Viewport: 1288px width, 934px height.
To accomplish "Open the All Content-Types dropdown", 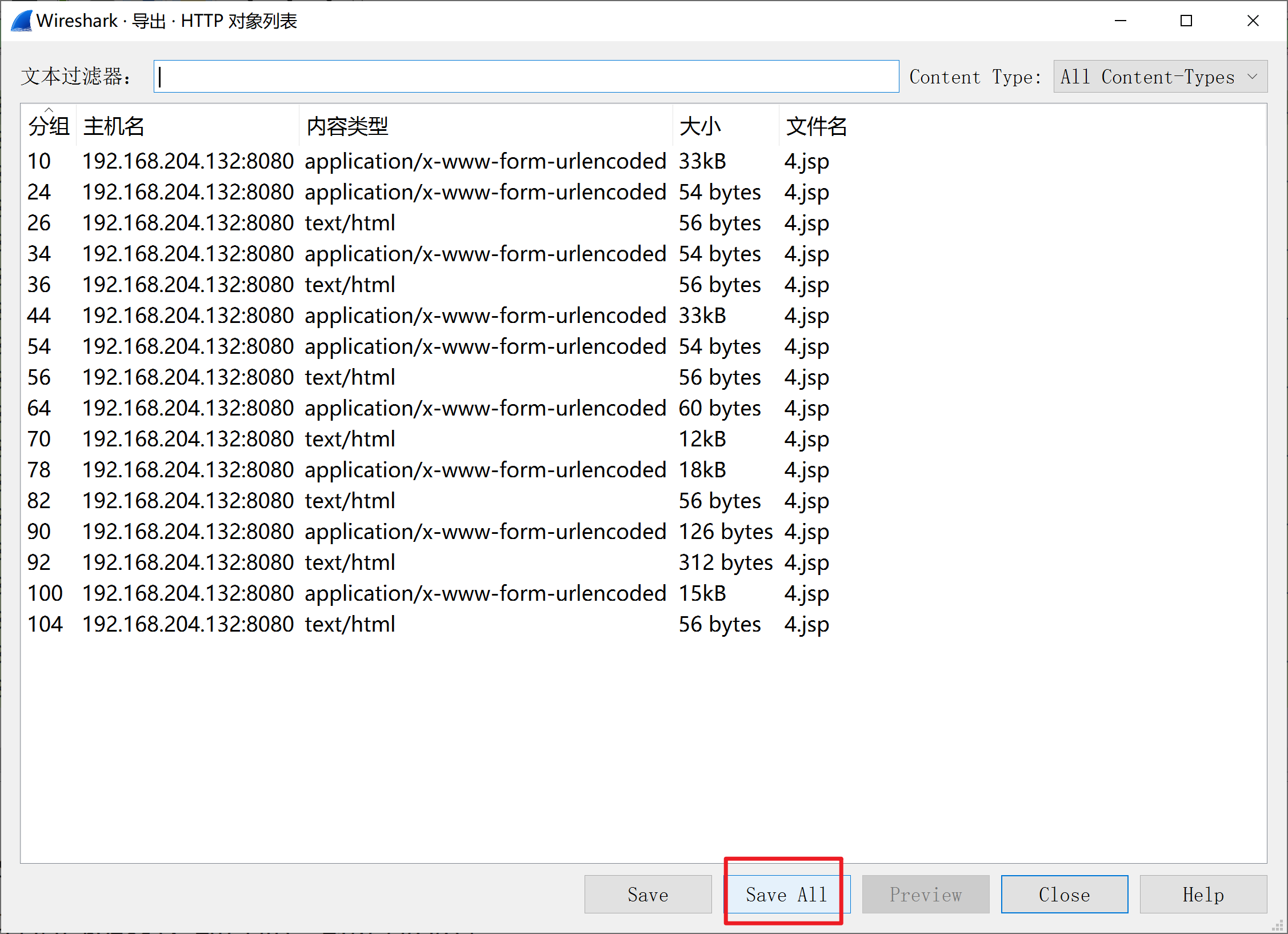I will pyautogui.click(x=1160, y=77).
